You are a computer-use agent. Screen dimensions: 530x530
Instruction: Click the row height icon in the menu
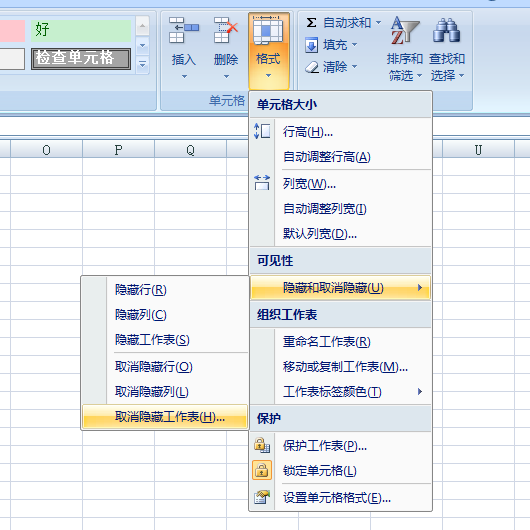click(x=262, y=131)
